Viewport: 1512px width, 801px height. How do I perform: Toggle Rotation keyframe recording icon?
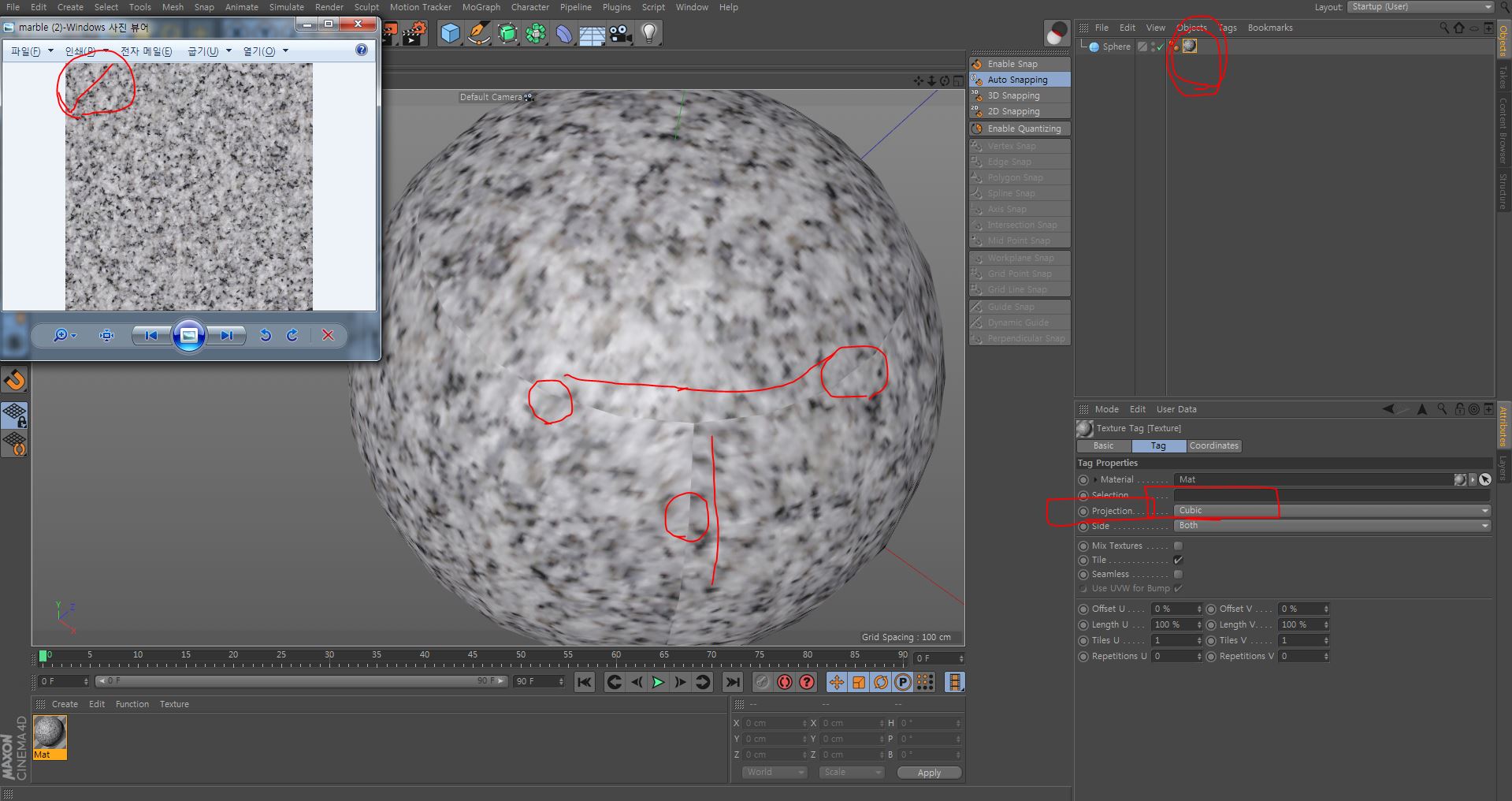pos(881,682)
